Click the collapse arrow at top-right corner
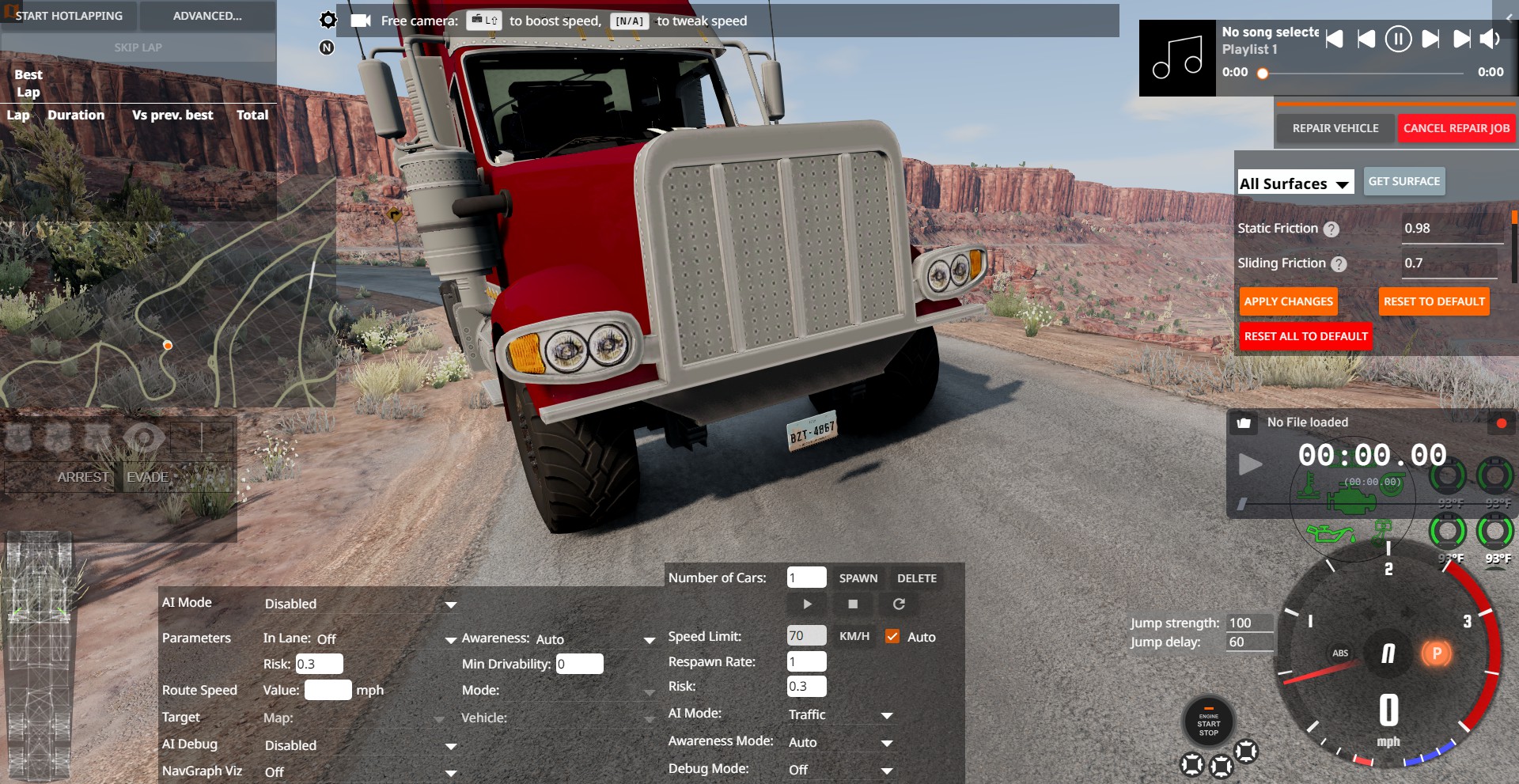The height and width of the screenshot is (784, 1519). 1509,17
